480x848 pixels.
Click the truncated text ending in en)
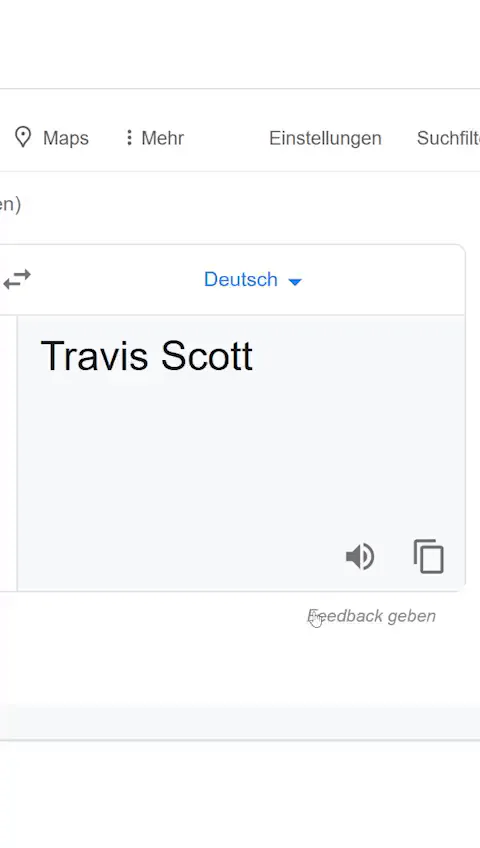[x=10, y=204]
